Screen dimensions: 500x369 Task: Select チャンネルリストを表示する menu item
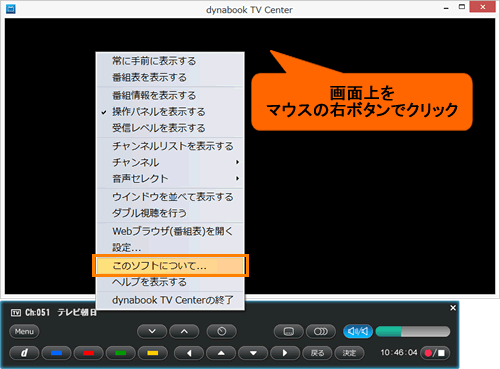(170, 146)
